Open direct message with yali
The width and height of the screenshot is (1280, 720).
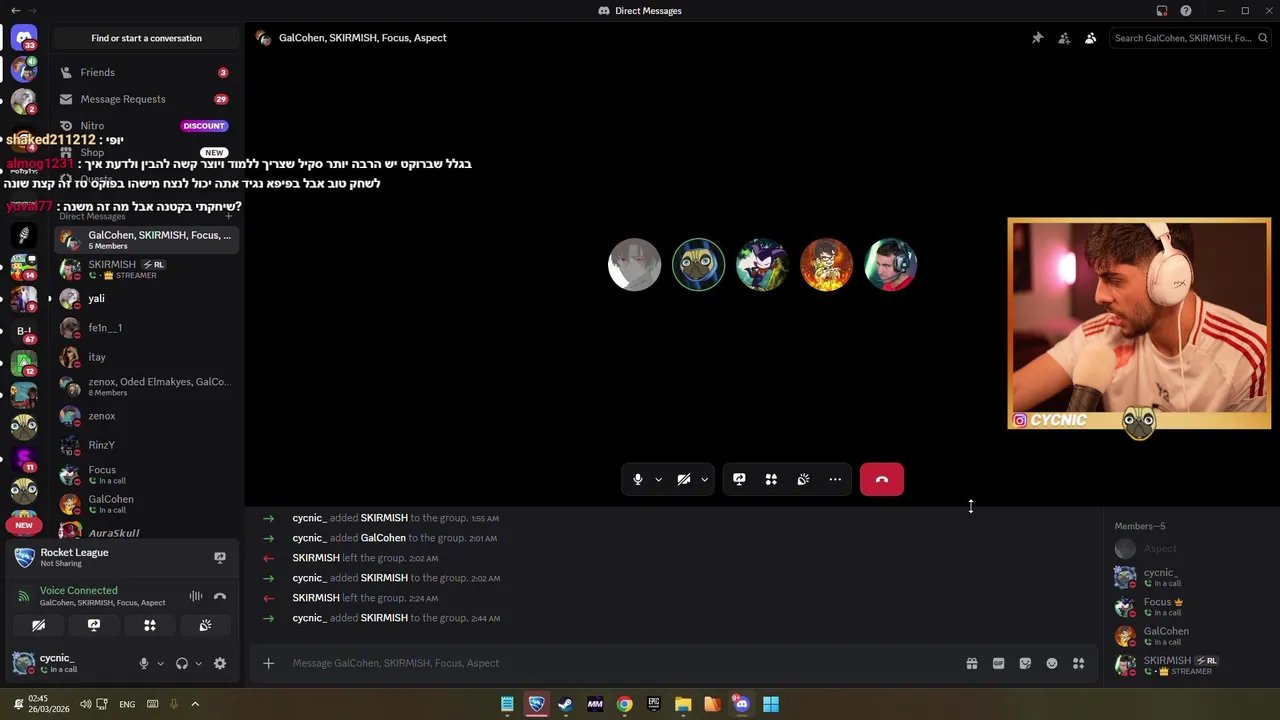[147, 299]
